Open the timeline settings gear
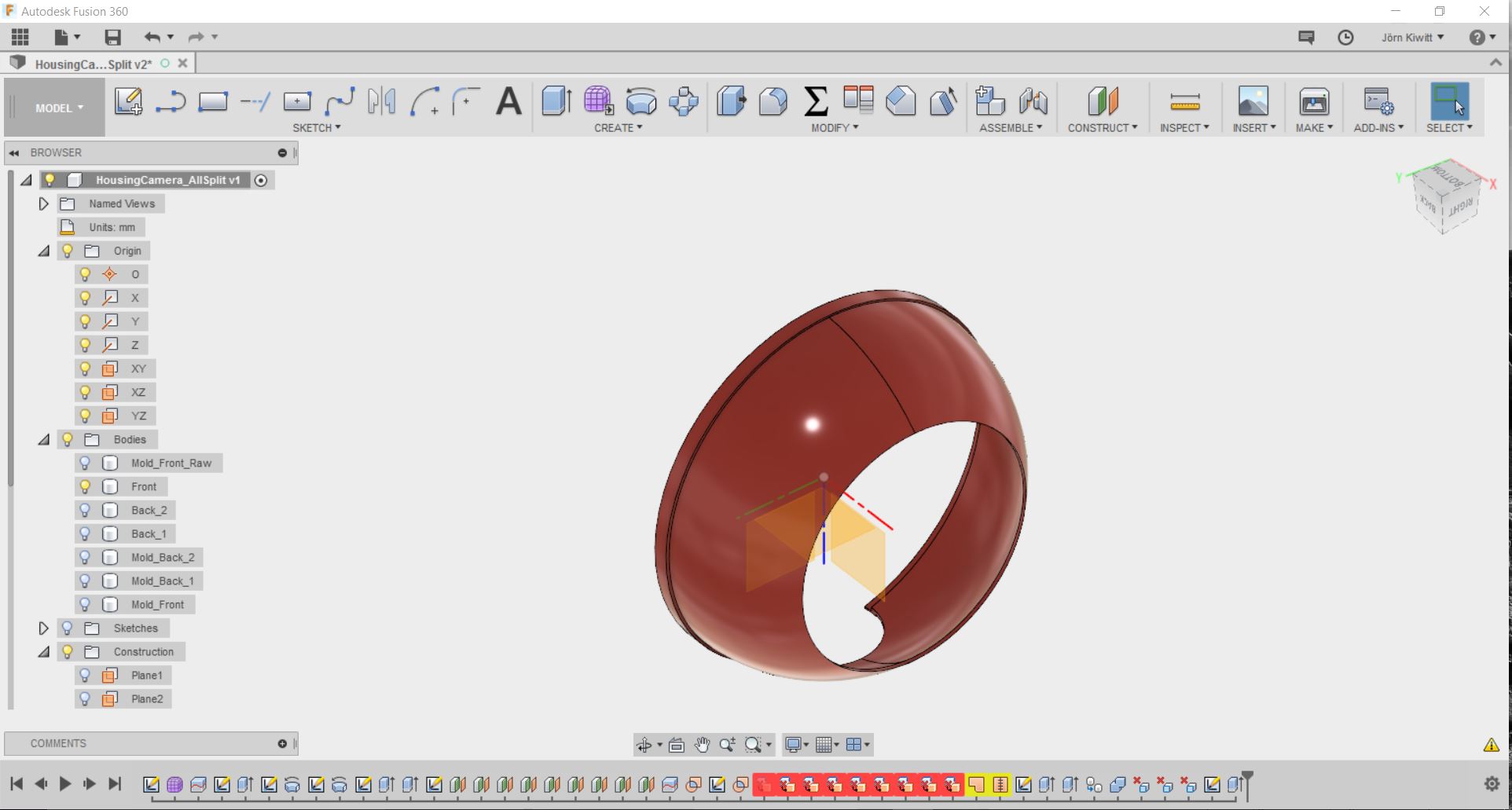The height and width of the screenshot is (810, 1512). (x=1492, y=783)
